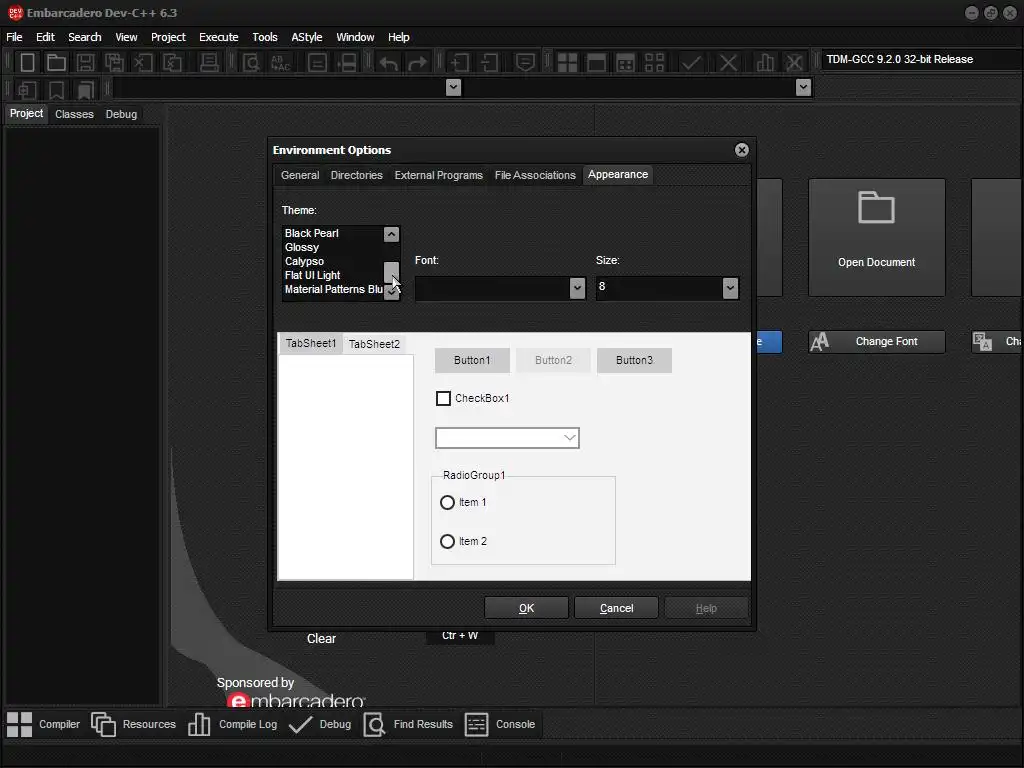The width and height of the screenshot is (1024, 768).
Task: Click OK in Environment Options
Action: (x=526, y=608)
